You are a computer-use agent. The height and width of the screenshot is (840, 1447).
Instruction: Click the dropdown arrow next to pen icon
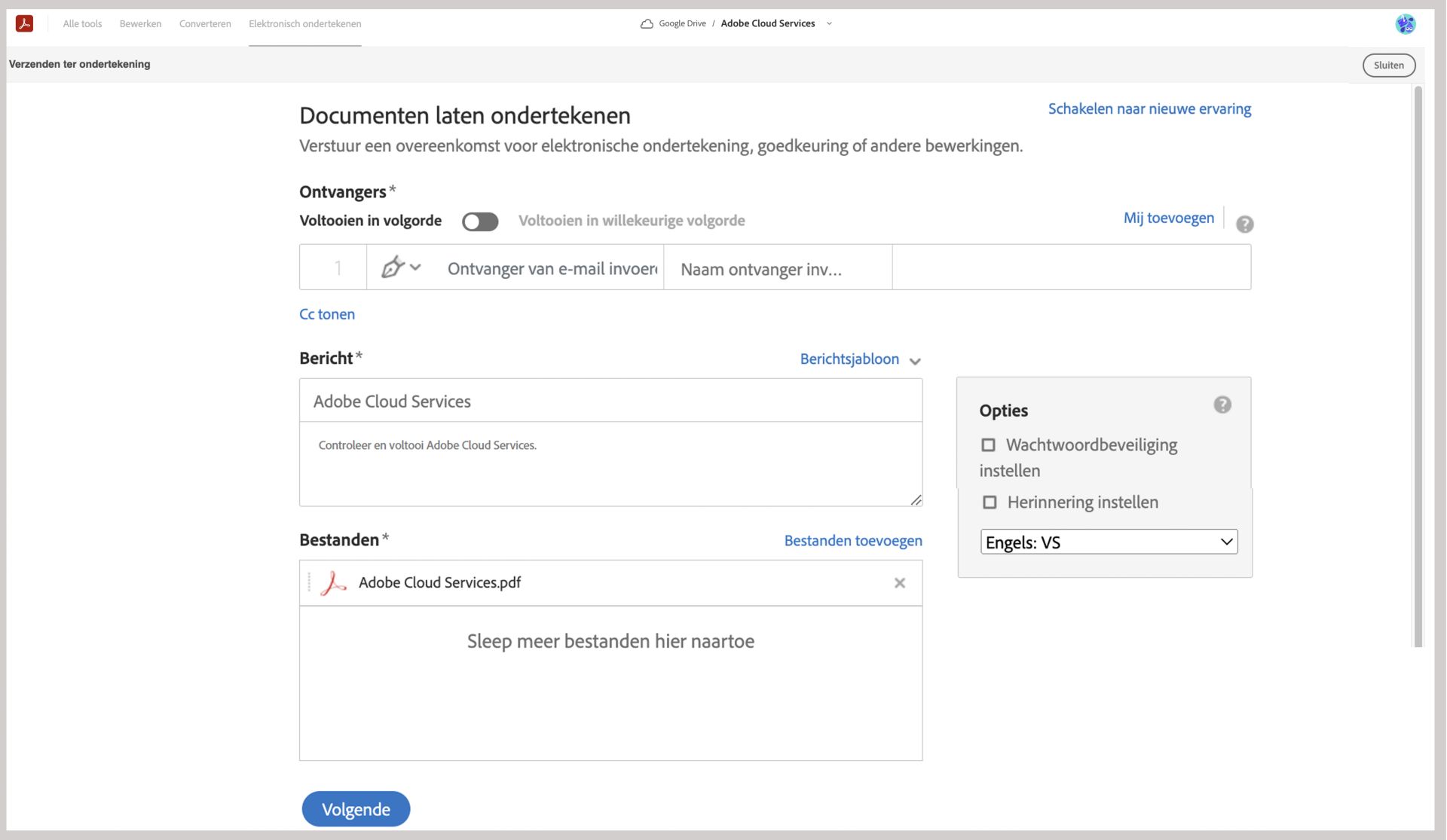pyautogui.click(x=414, y=267)
